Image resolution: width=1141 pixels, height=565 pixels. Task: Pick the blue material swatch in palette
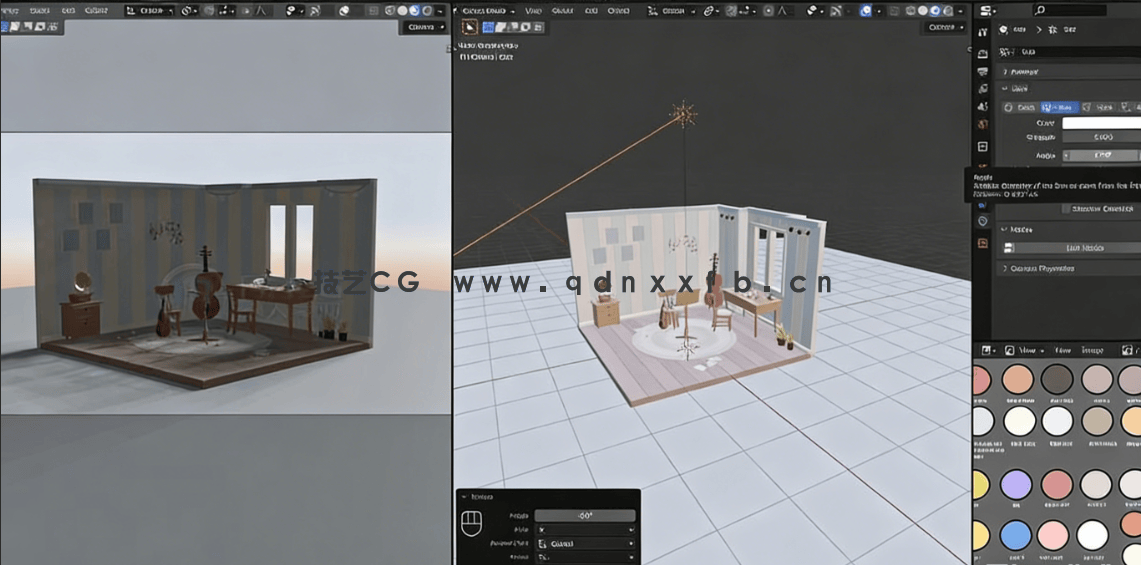click(x=1016, y=535)
